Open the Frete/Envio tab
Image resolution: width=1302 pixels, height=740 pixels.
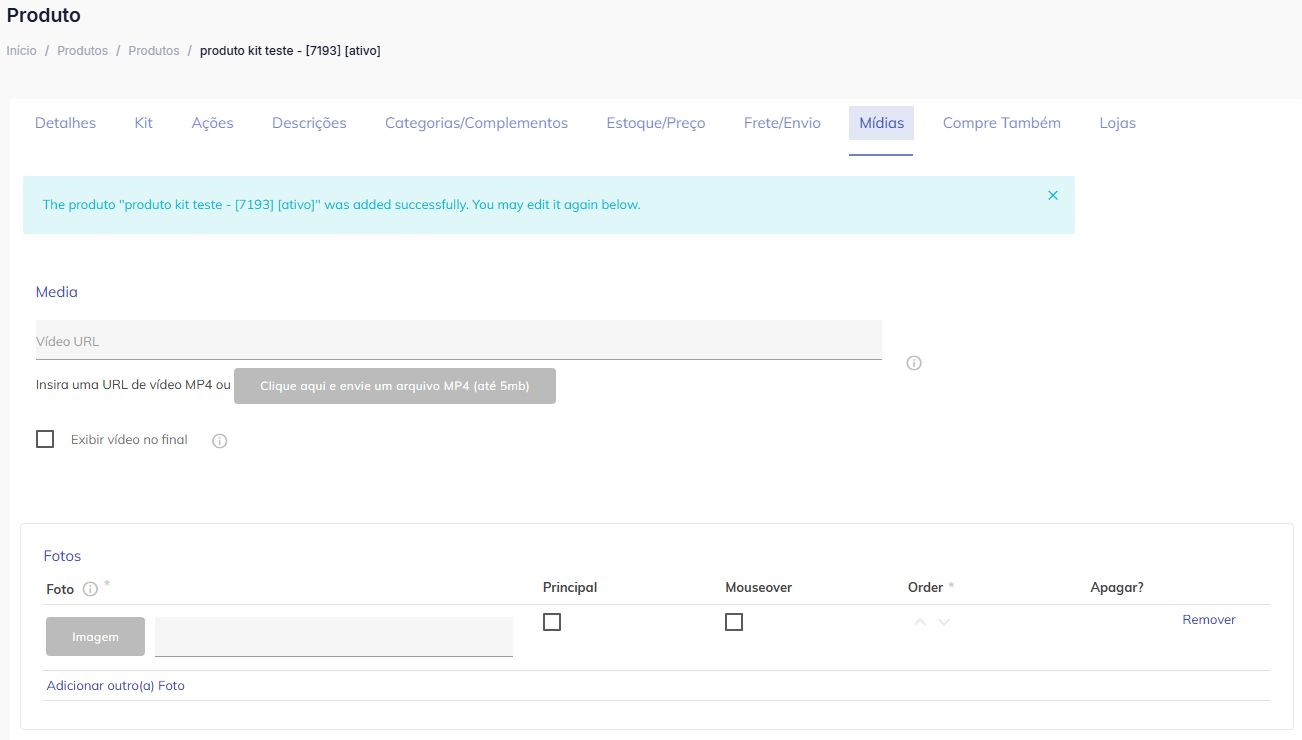(782, 123)
